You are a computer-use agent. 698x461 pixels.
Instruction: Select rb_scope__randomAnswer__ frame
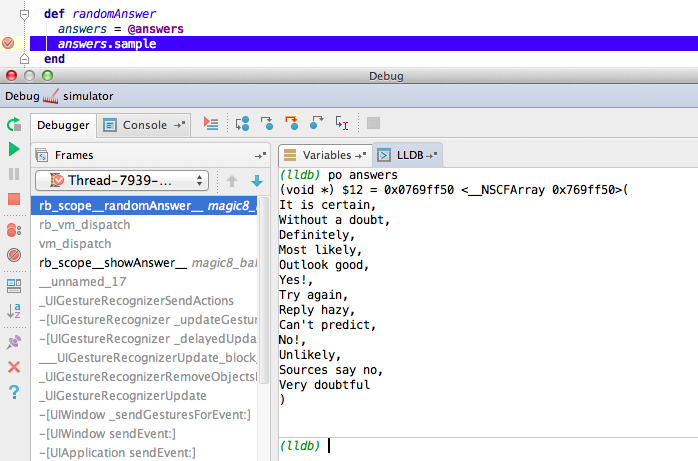tap(144, 206)
